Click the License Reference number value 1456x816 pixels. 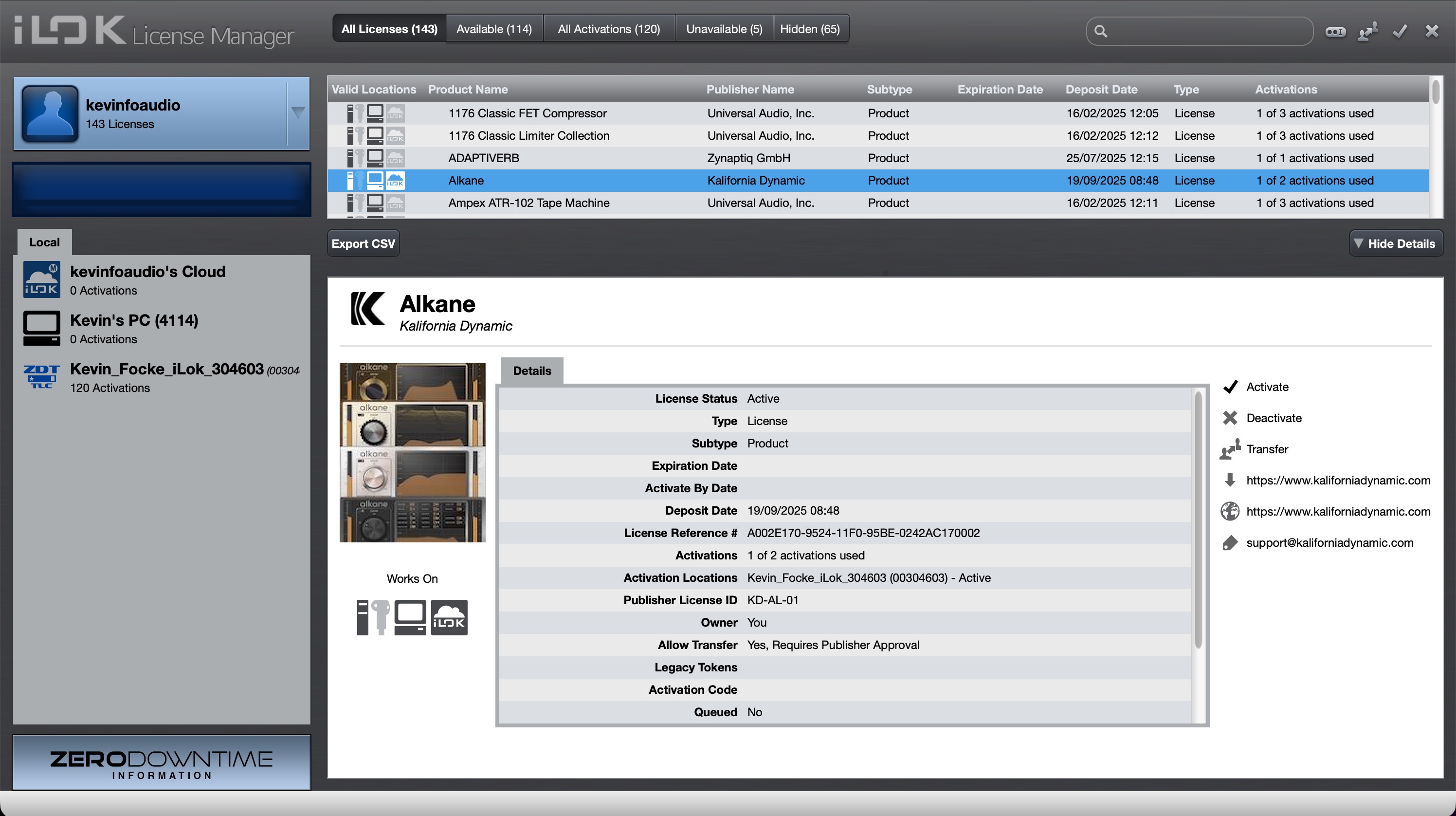[x=863, y=533]
